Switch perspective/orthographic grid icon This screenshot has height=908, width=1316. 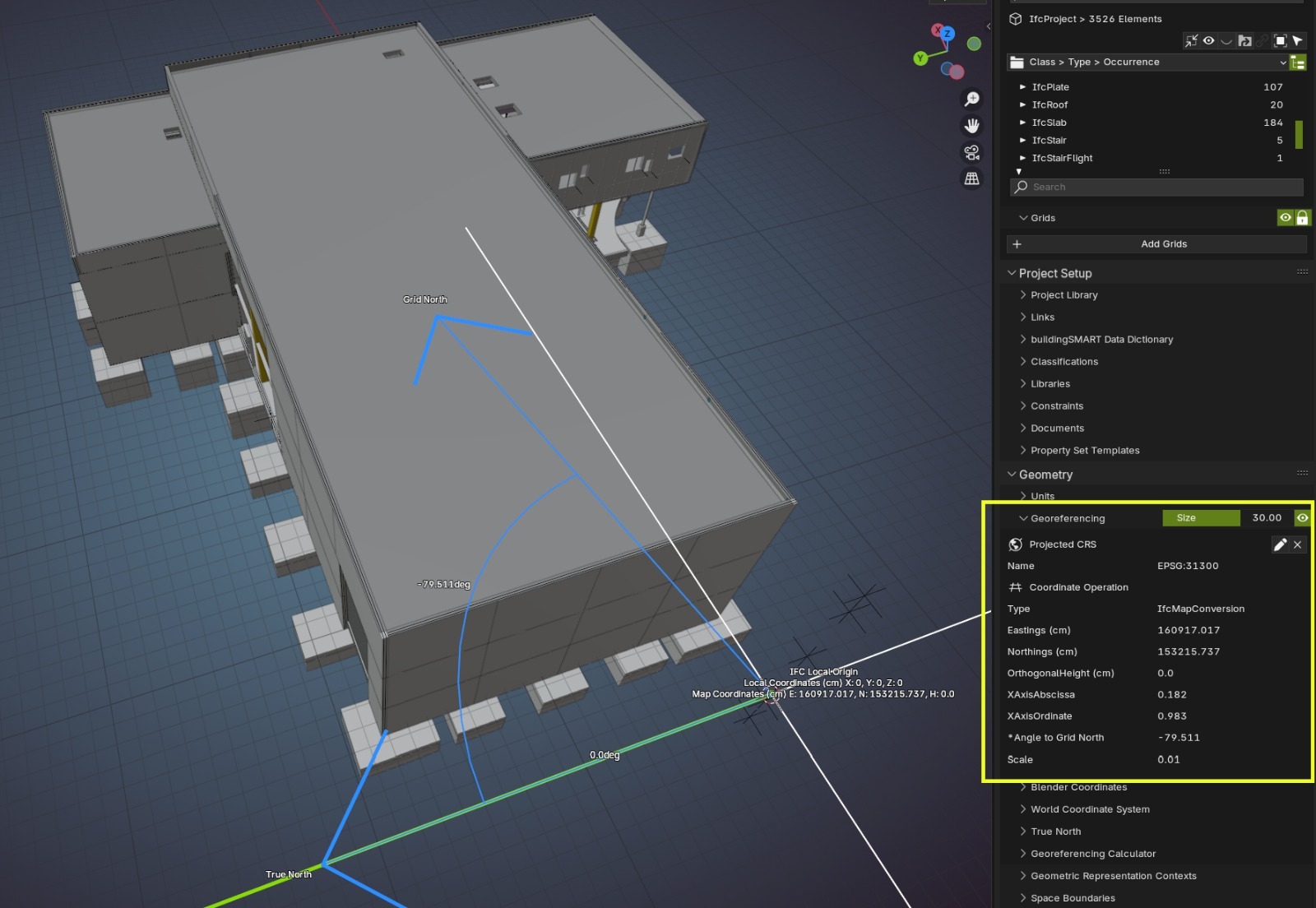[x=971, y=178]
